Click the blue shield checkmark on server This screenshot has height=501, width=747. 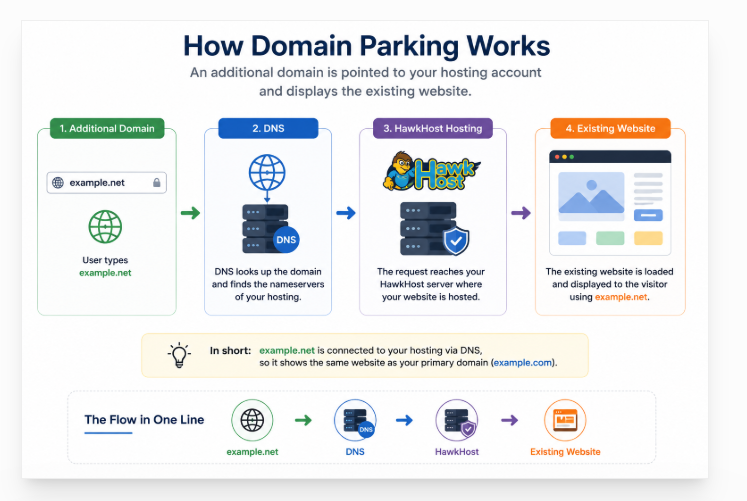(x=456, y=241)
